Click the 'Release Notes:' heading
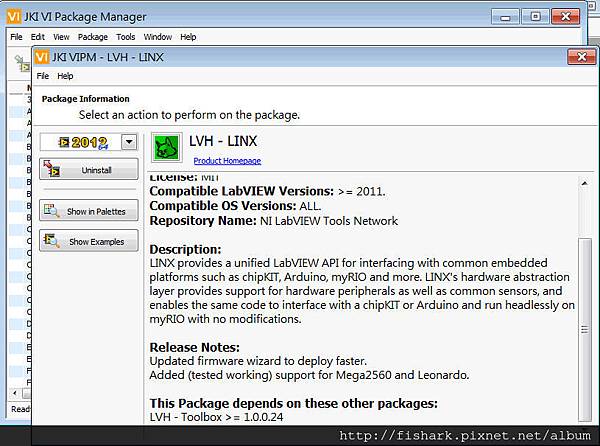This screenshot has height=446, width=600. [194, 347]
